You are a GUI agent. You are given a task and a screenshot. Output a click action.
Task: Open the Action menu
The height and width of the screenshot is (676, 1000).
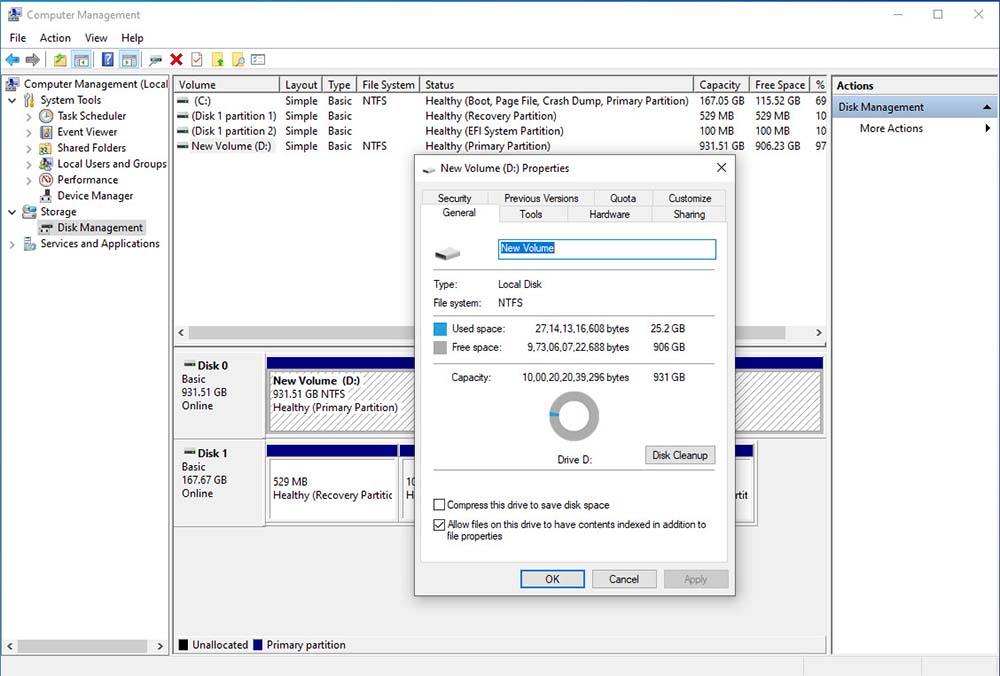coord(55,38)
